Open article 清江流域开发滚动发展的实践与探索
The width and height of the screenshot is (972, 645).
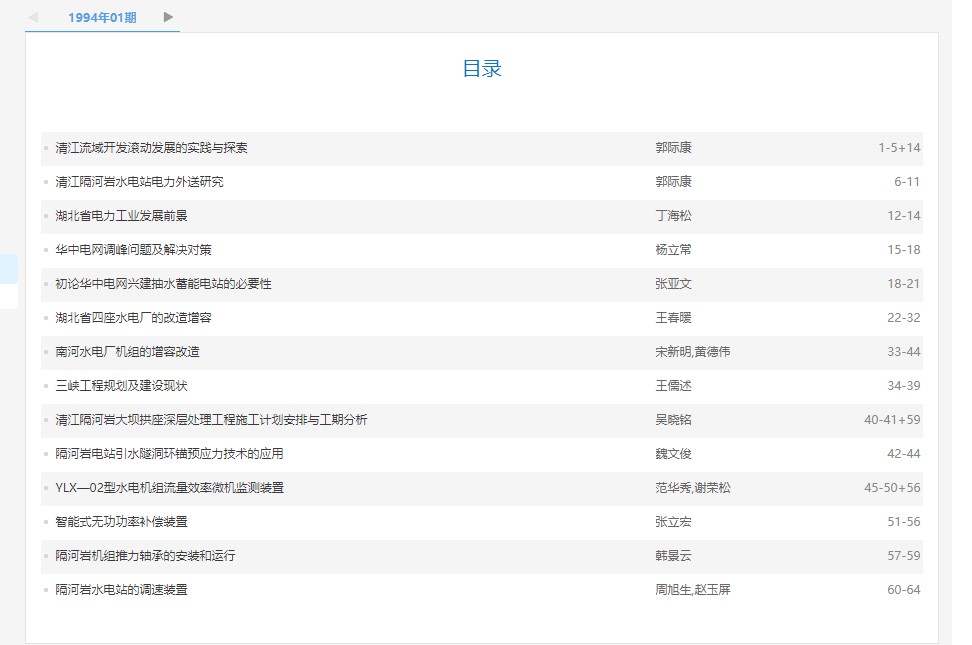[151, 148]
